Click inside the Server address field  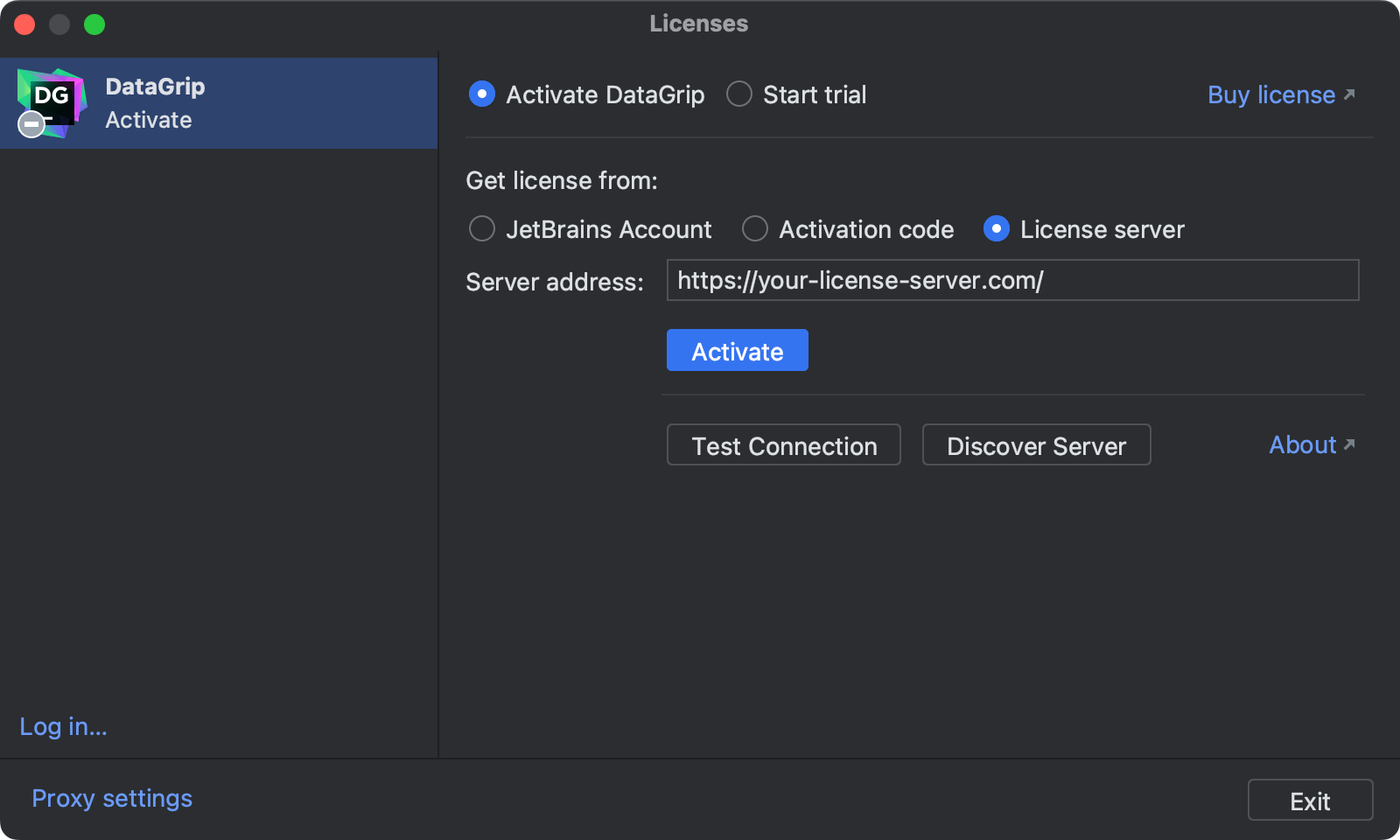pyautogui.click(x=1011, y=281)
